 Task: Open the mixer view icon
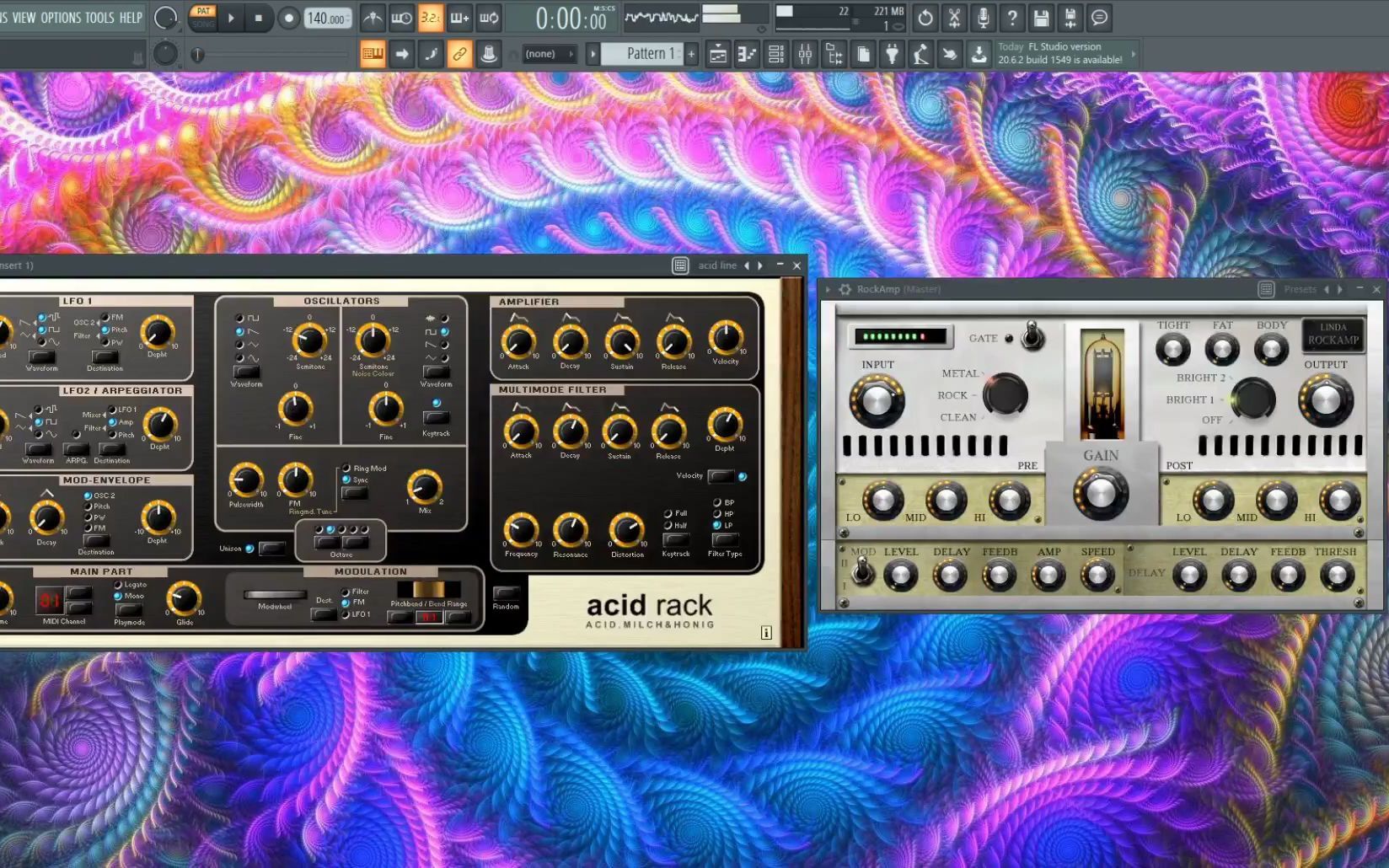(806, 54)
